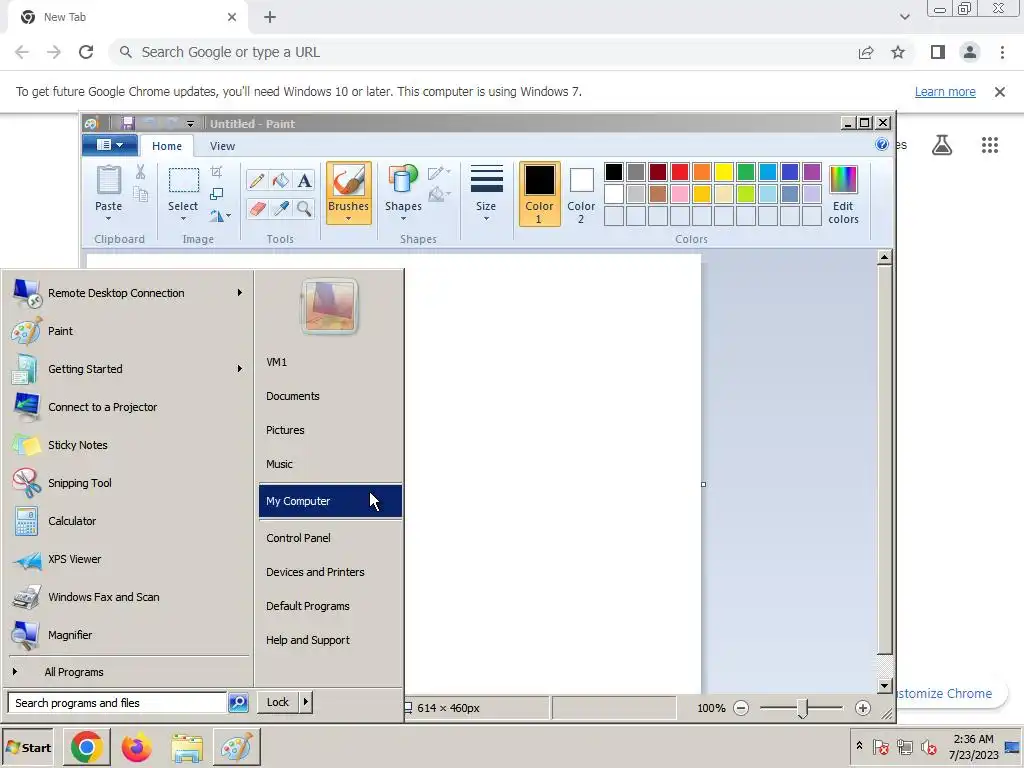
Task: Launch Calculator from the Start menu
Action: pos(129,521)
